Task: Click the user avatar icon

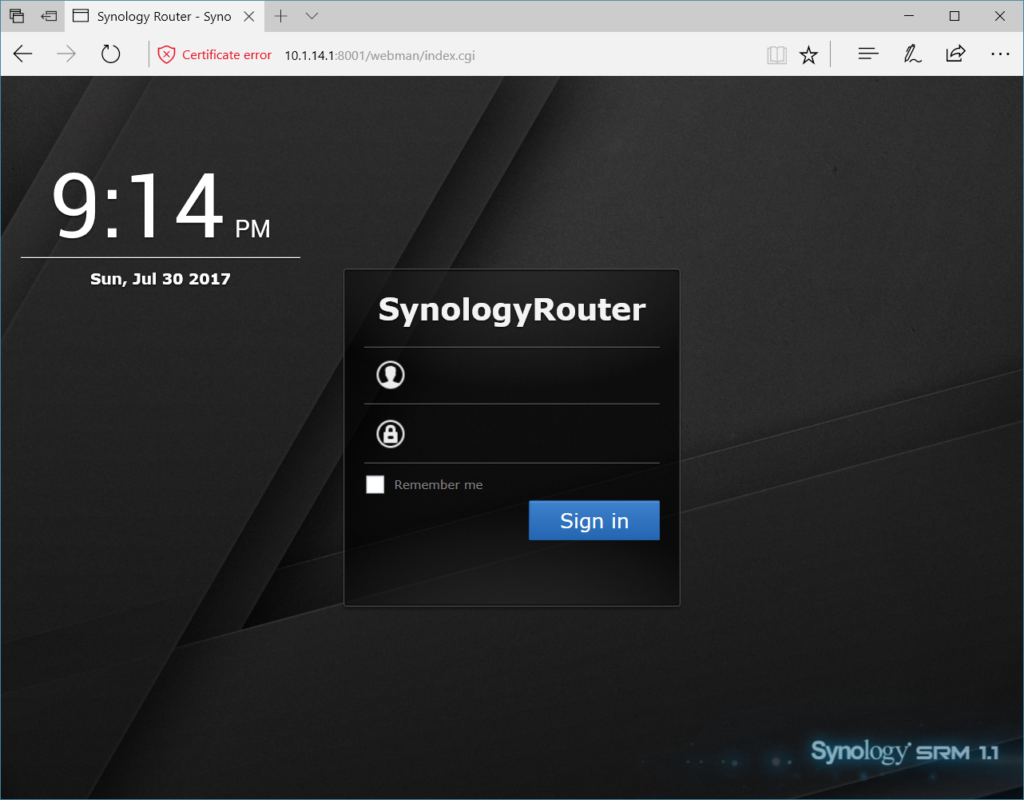Action: [x=391, y=375]
